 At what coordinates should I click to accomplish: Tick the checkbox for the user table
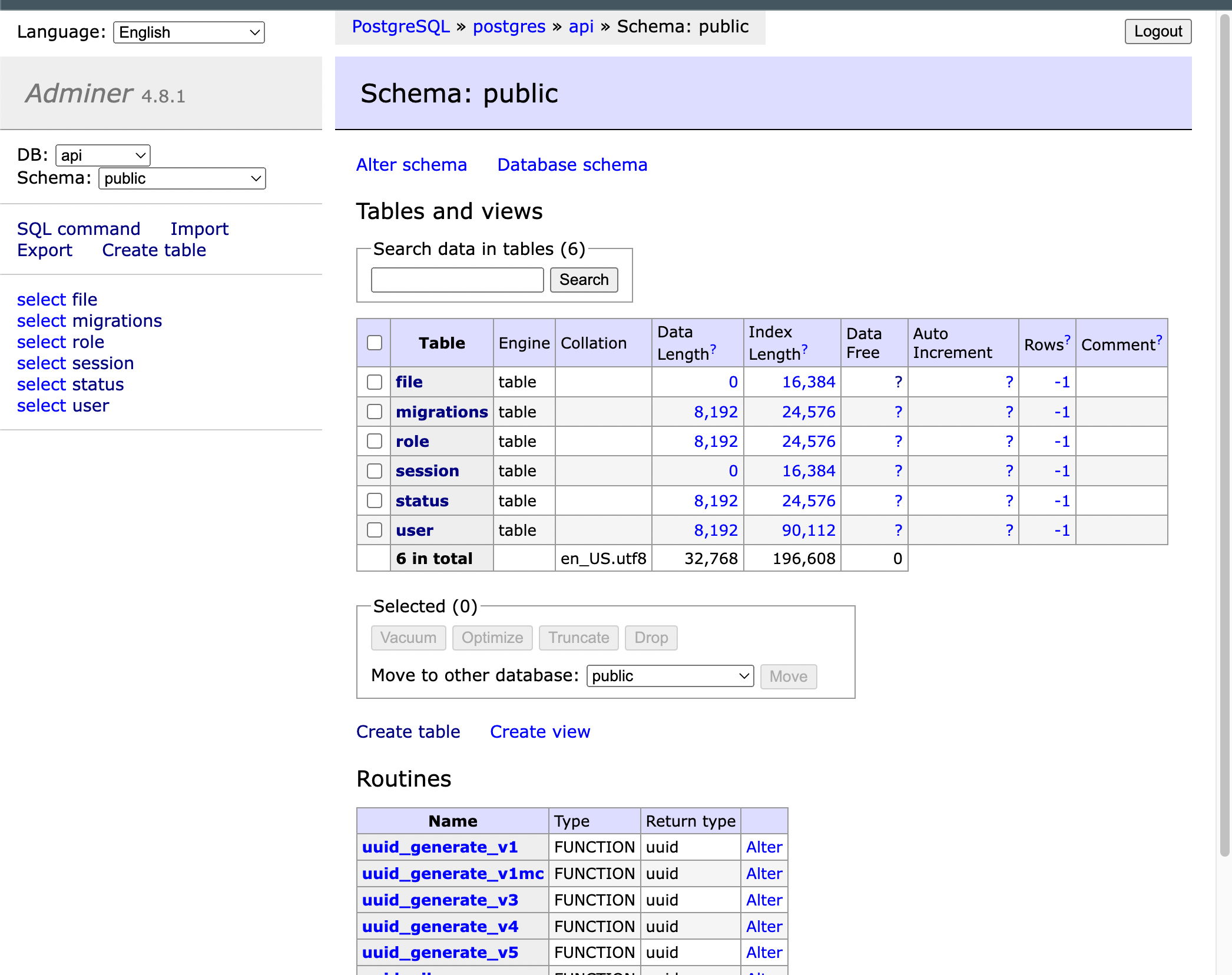point(375,530)
